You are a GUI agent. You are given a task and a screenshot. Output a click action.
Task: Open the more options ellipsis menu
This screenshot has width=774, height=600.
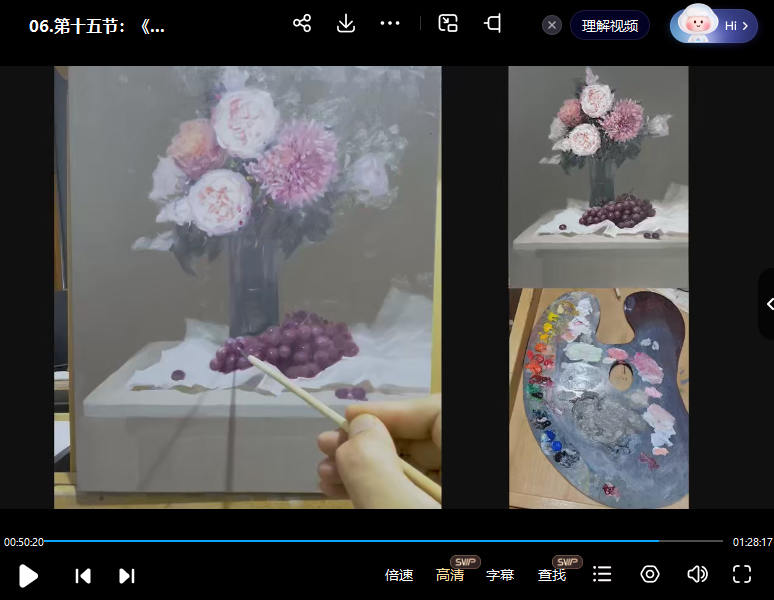(x=390, y=24)
